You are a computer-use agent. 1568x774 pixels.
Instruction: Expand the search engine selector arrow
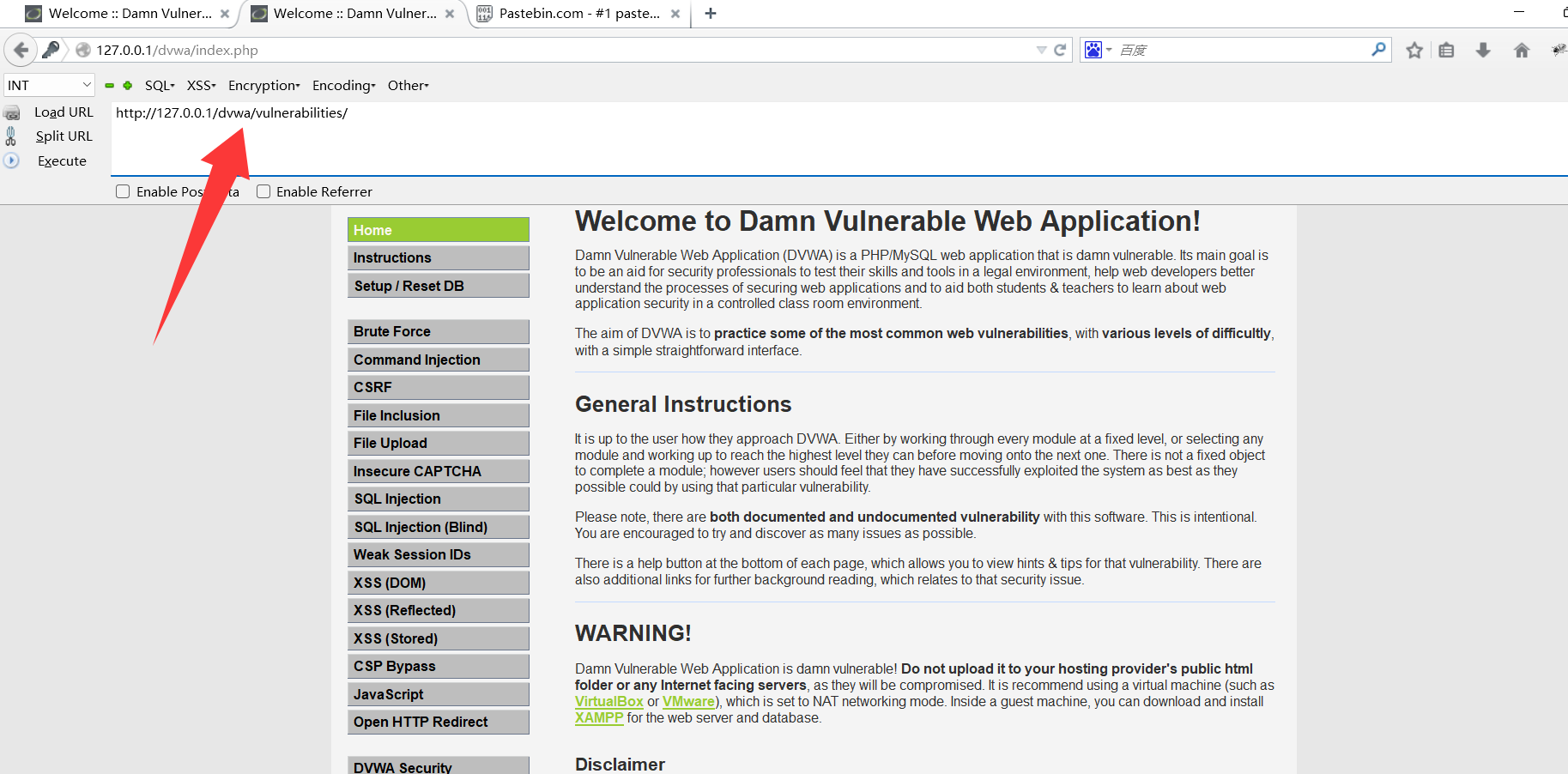coord(1109,50)
